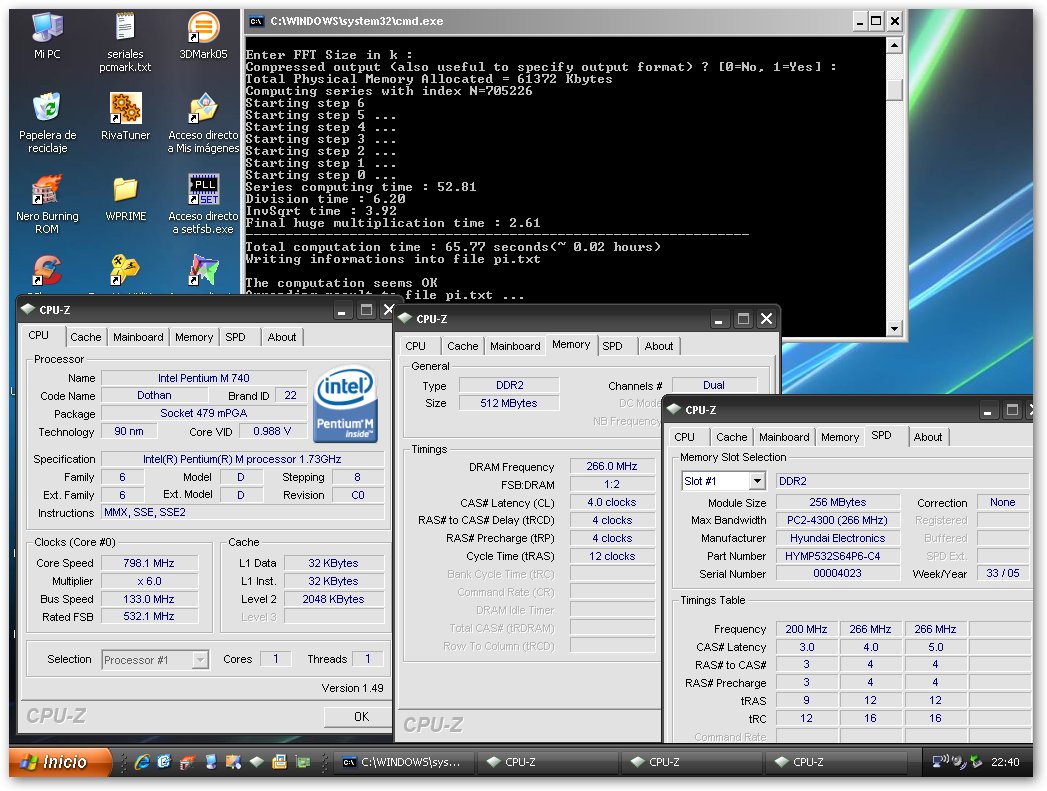
Task: Click the cmd window scrollbar thumb
Action: tap(894, 89)
